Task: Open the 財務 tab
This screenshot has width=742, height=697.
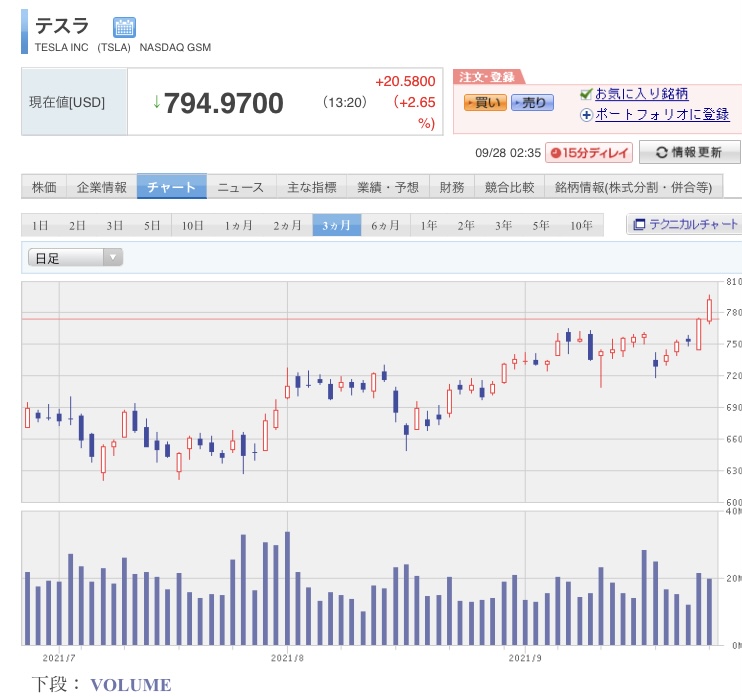Action: pyautogui.click(x=452, y=187)
